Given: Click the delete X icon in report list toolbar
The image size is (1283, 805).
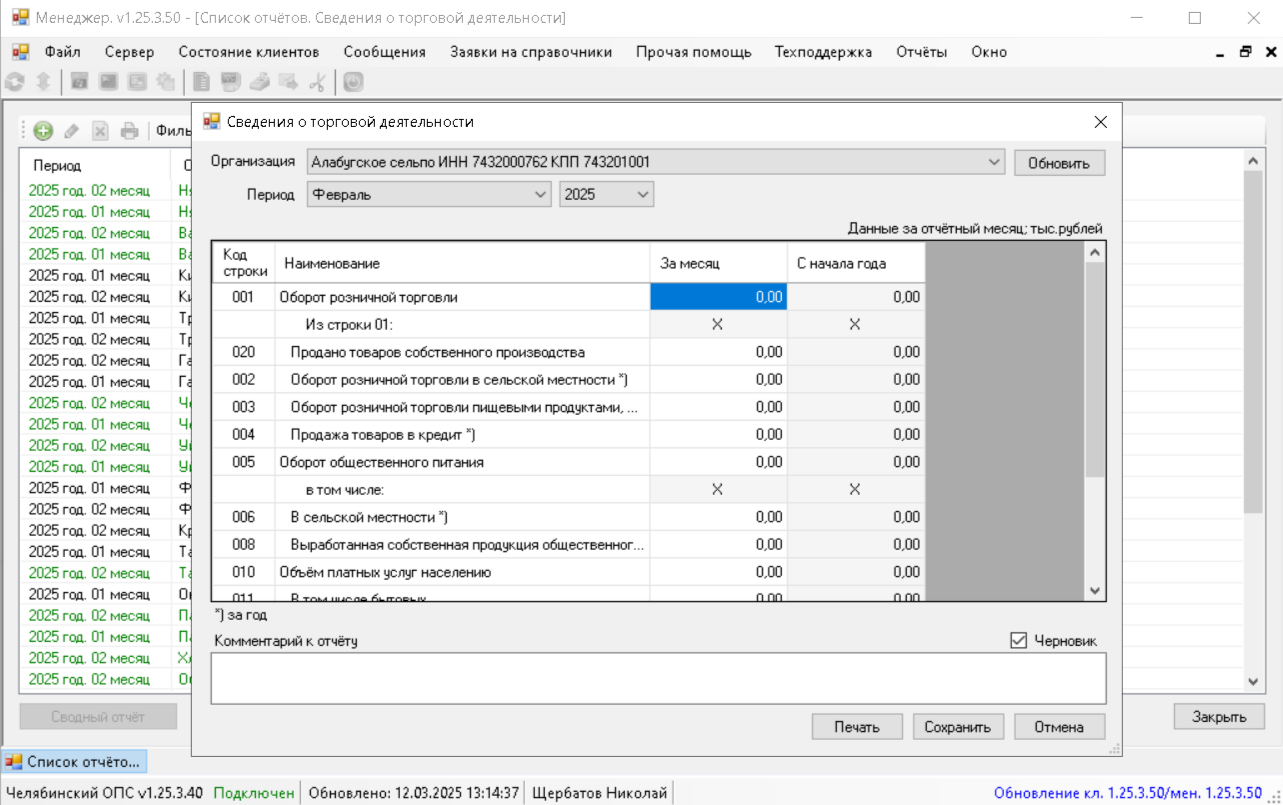Looking at the screenshot, I should pos(100,130).
